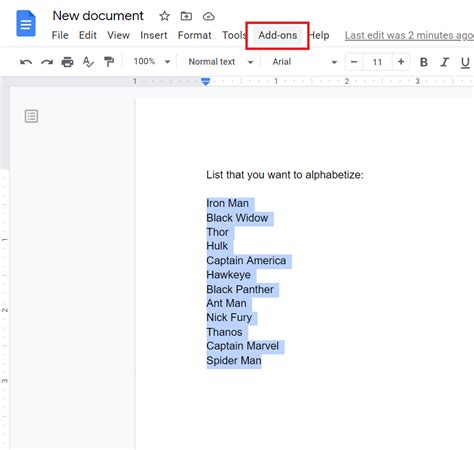The height and width of the screenshot is (450, 474).
Task: Click the text 'Iron Man'
Action: coord(227,203)
